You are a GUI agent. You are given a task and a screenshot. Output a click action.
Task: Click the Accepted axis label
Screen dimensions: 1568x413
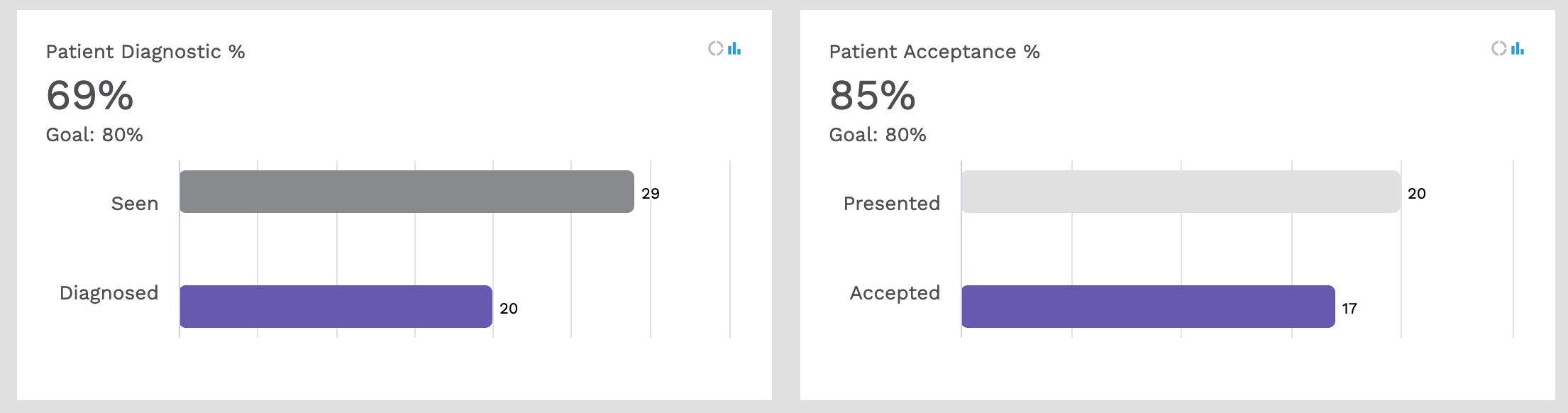click(895, 293)
